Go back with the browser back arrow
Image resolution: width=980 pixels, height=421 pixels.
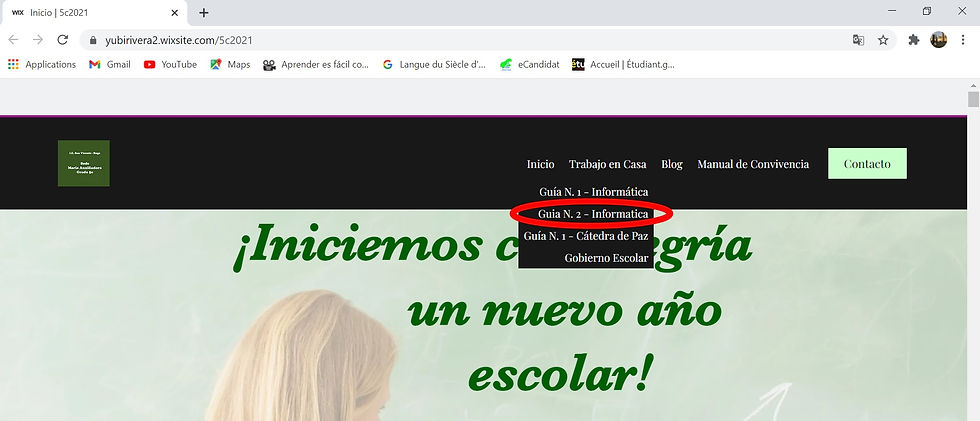tap(13, 40)
